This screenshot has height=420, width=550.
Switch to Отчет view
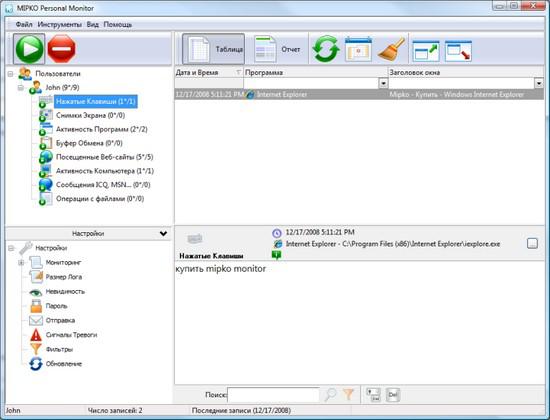tap(277, 49)
